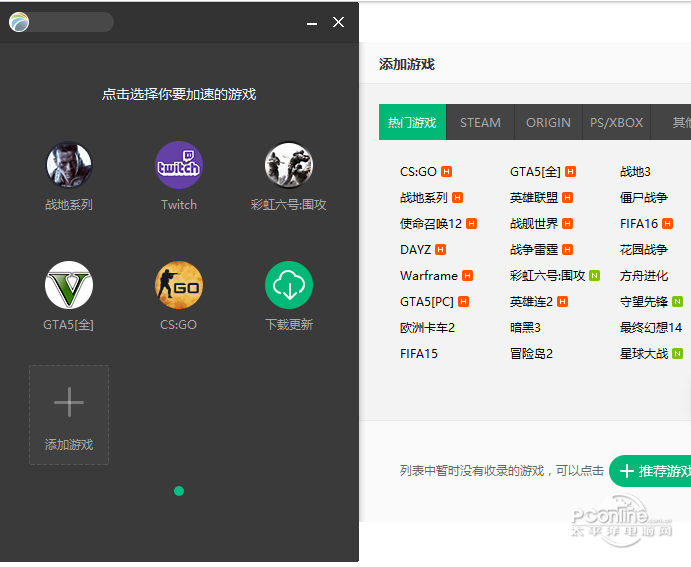This screenshot has width=691, height=567.
Task: Select 英雄联盟 in the game list
Action: pyautogui.click(x=534, y=197)
